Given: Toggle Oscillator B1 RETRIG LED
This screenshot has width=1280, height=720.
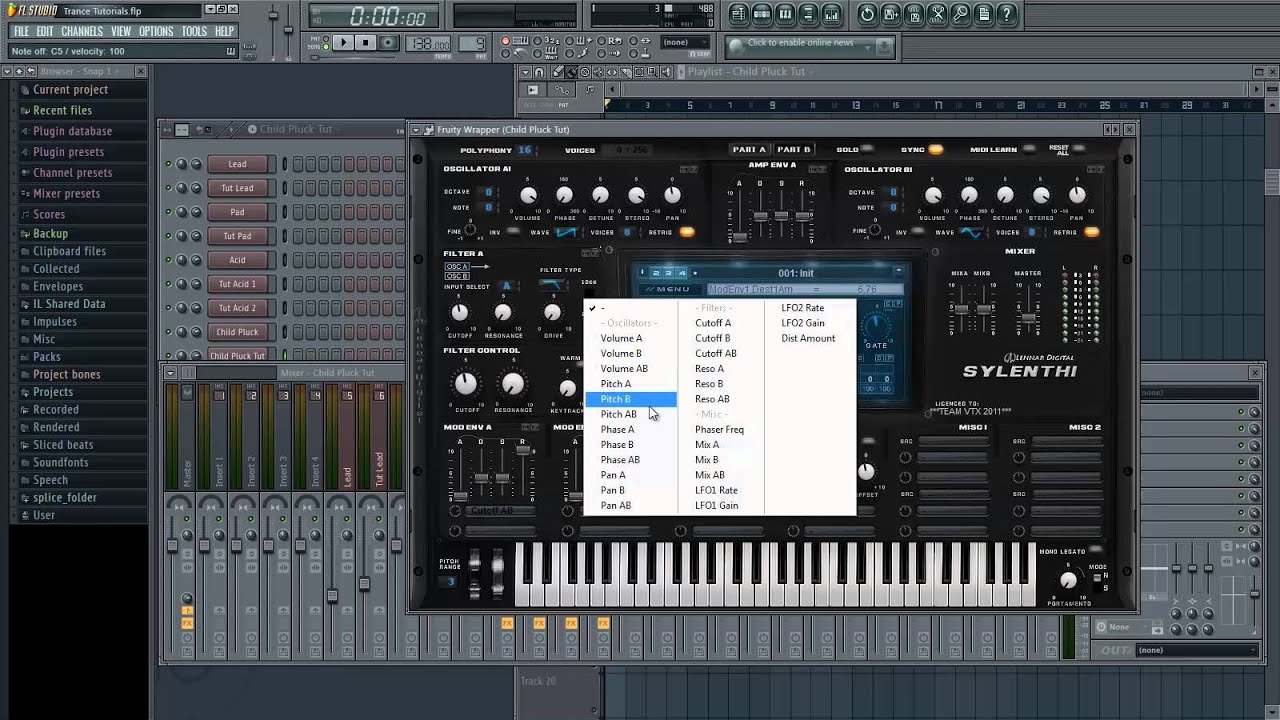Looking at the screenshot, I should click(1091, 232).
